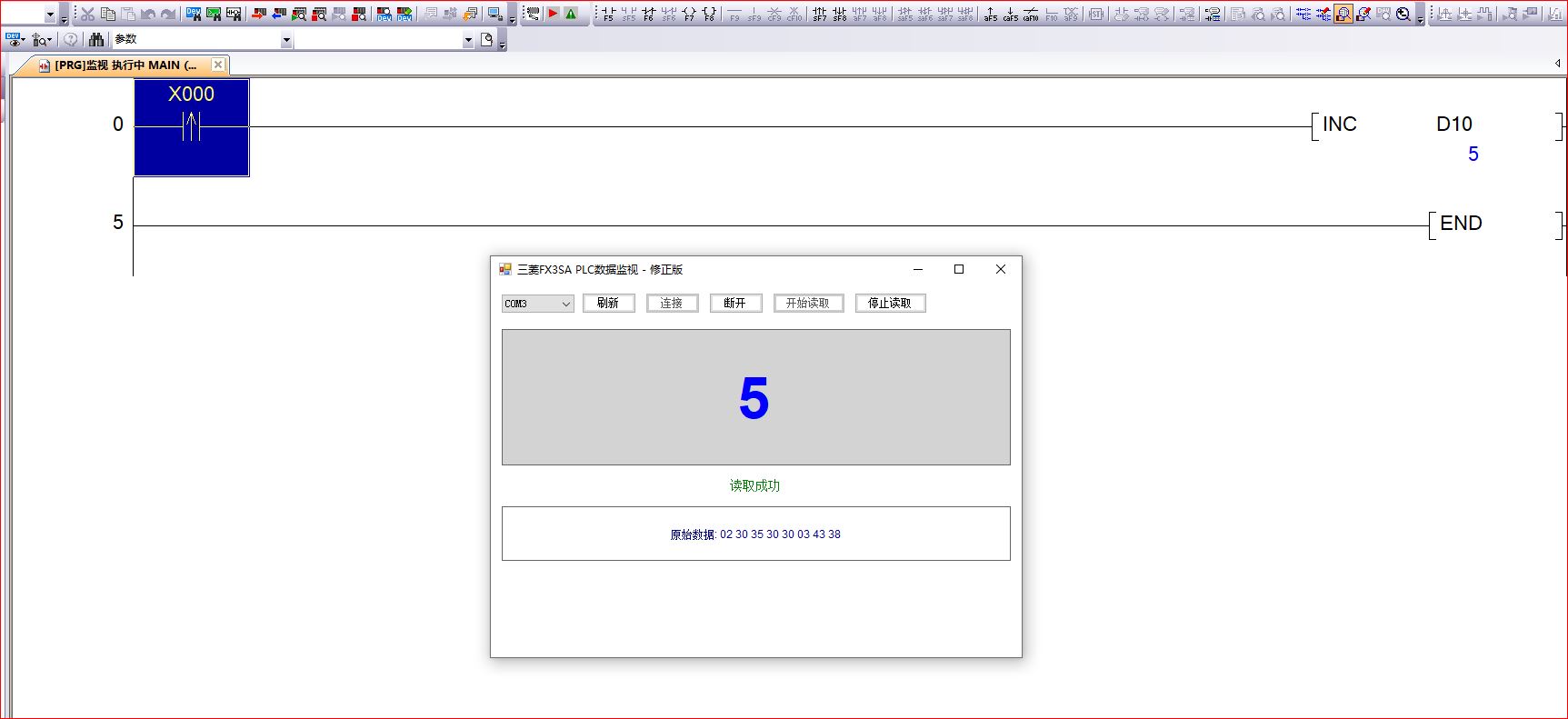This screenshot has width=1568, height=719.
Task: Insert coil with F7 icon
Action: click(689, 14)
